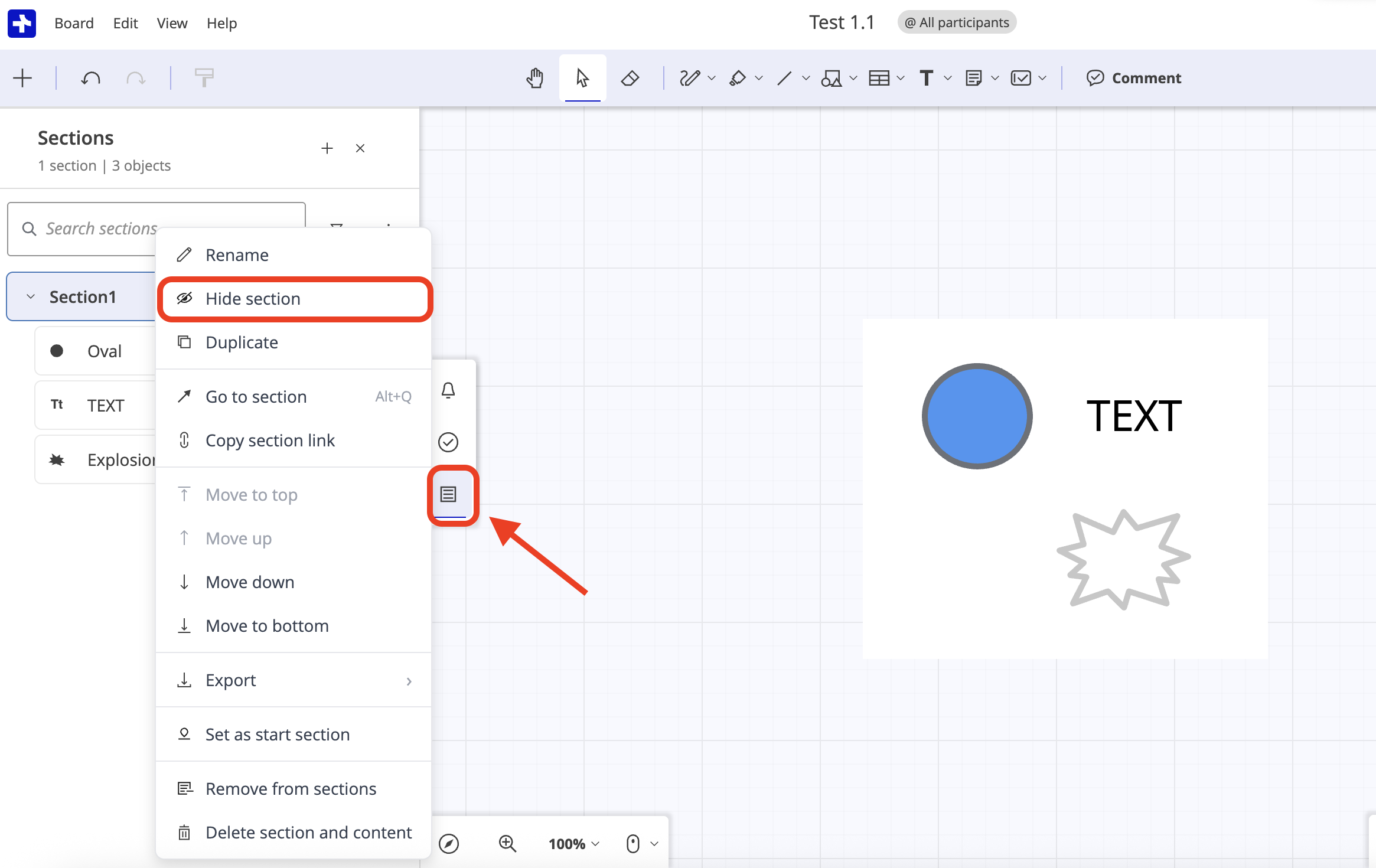Click the Comment button
The image size is (1376, 868).
1133,78
